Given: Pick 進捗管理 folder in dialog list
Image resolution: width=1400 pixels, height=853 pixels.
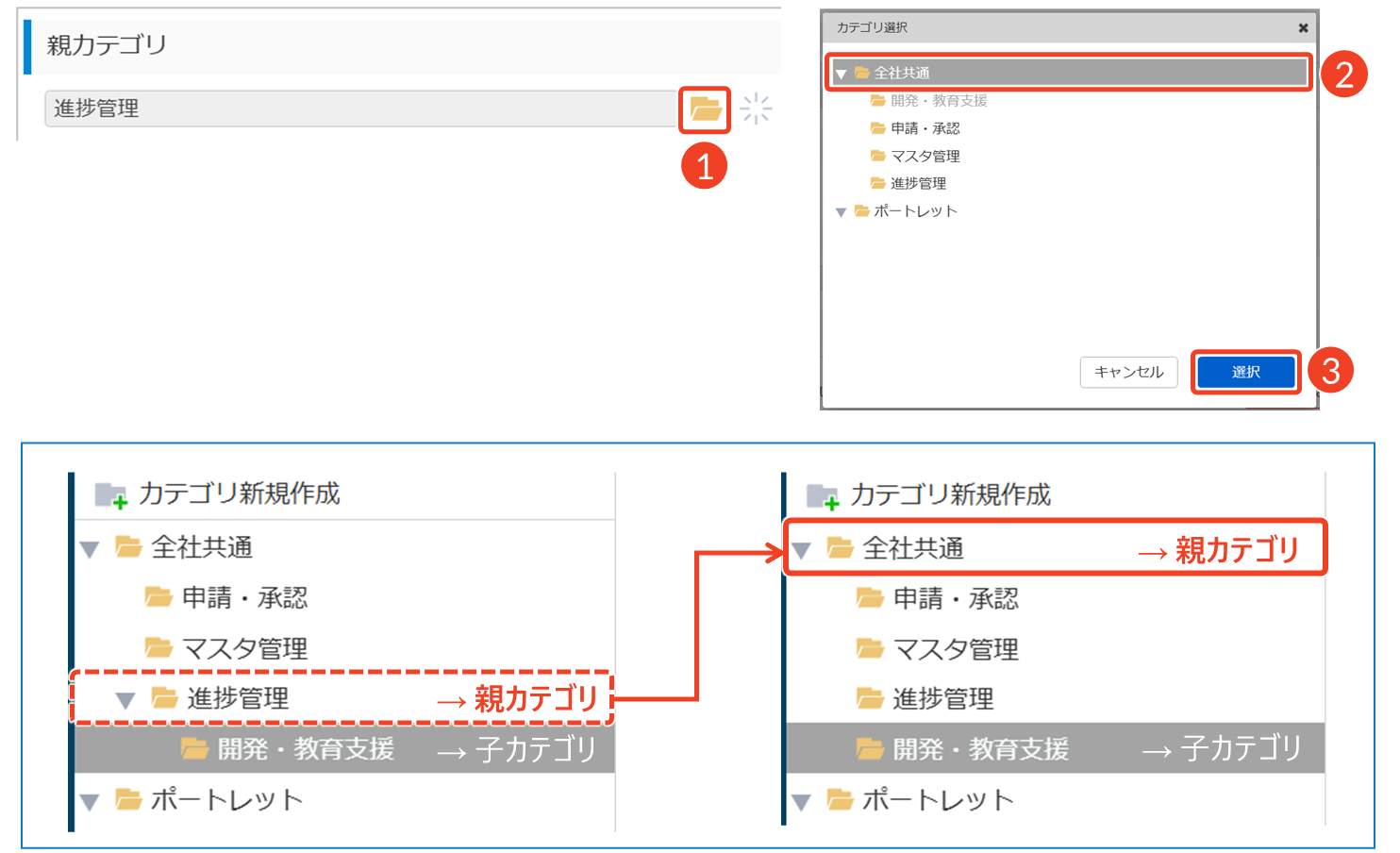Looking at the screenshot, I should [x=917, y=183].
